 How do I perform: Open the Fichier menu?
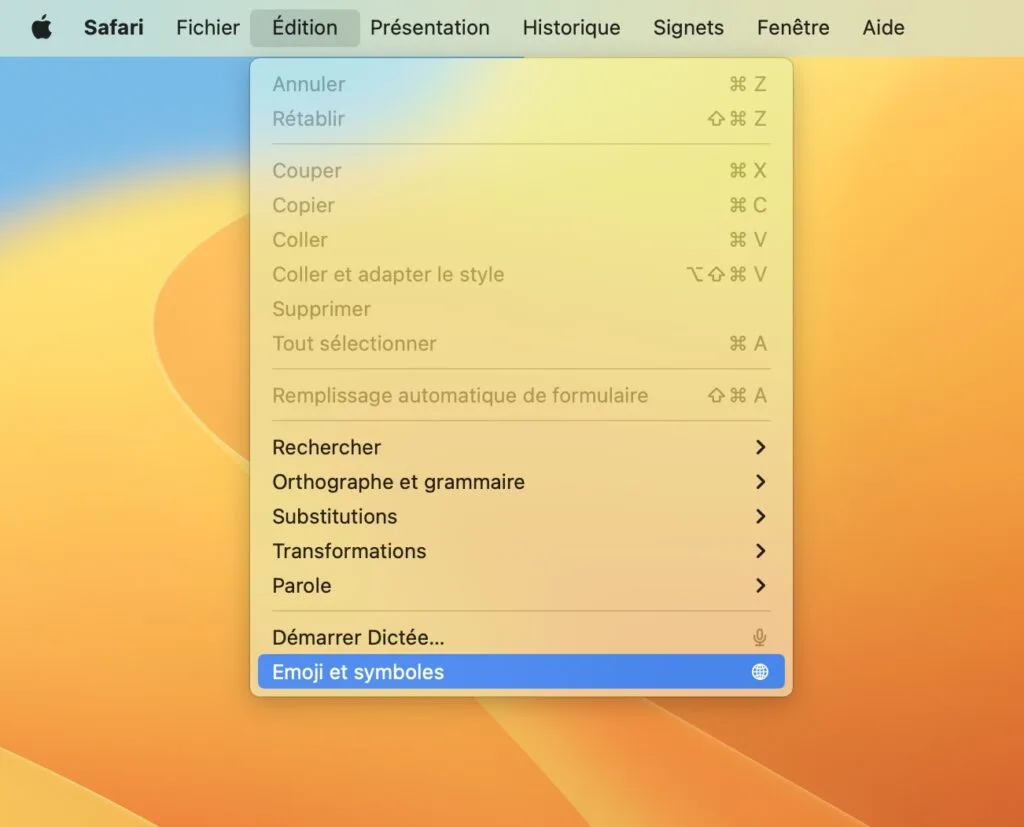tap(208, 27)
